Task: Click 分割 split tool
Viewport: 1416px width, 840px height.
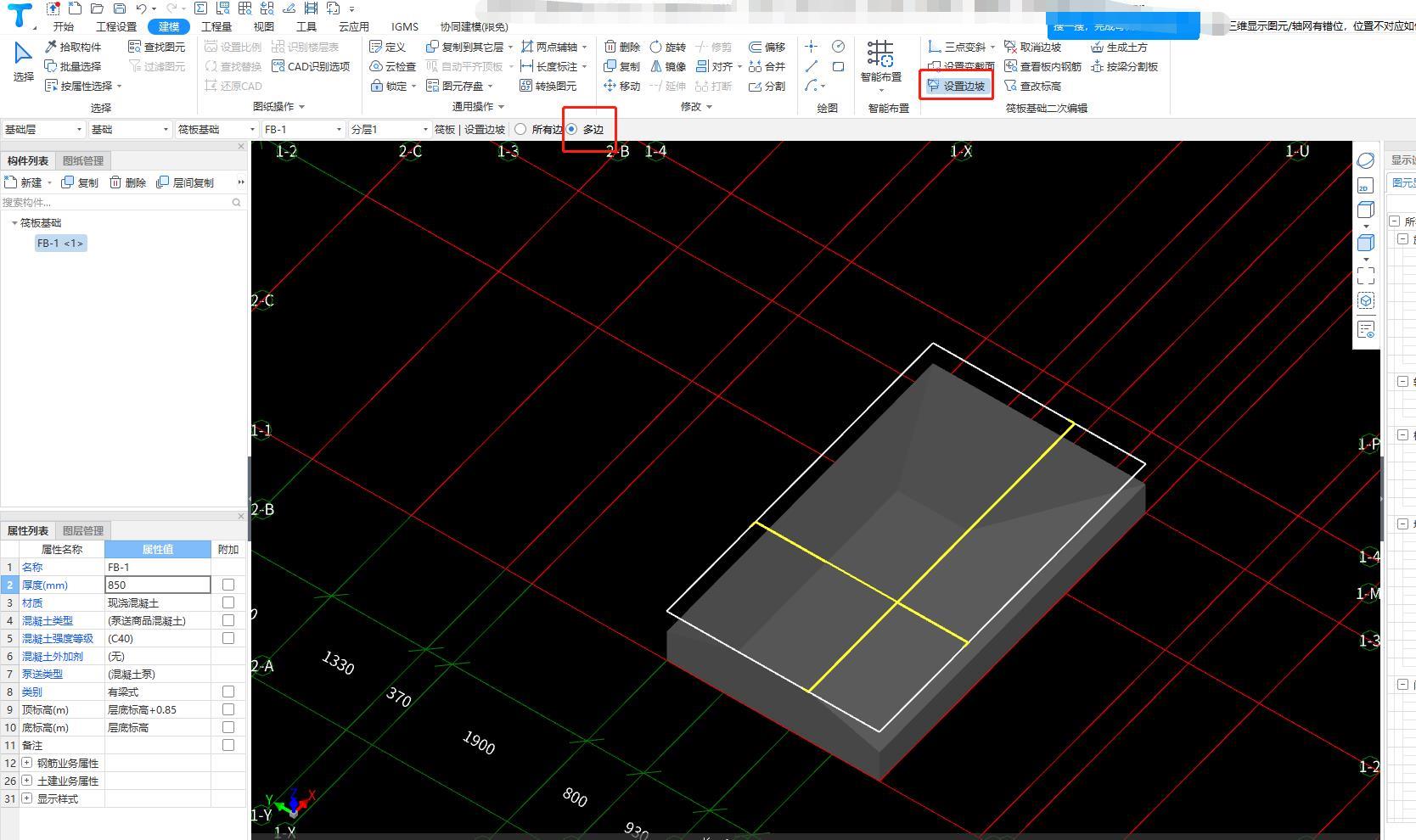Action: 767,86
